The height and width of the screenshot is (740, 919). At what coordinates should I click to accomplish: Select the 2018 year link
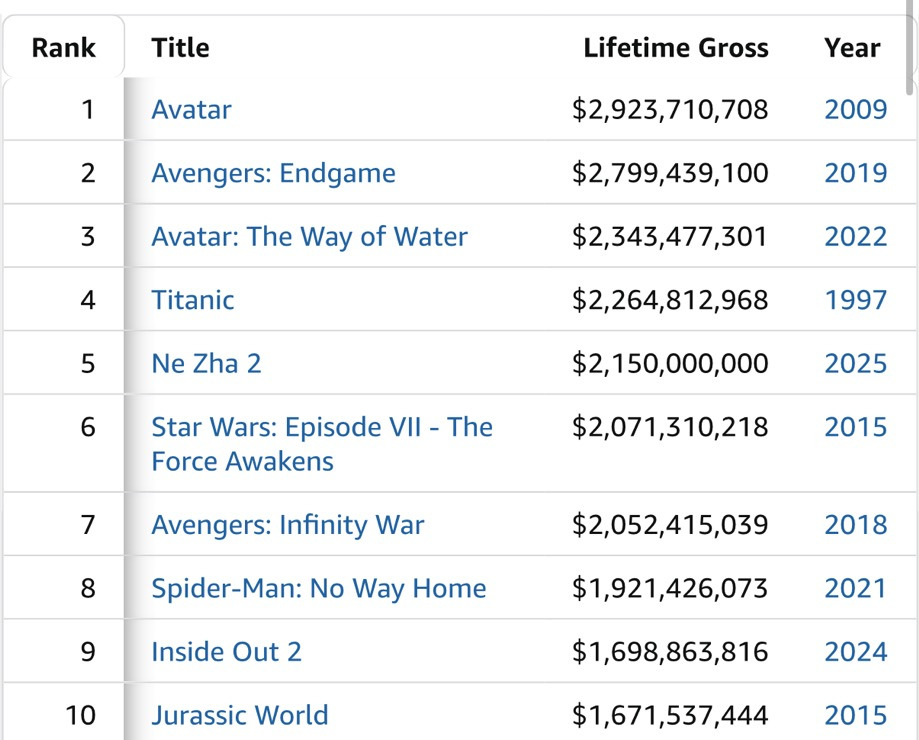pyautogui.click(x=855, y=525)
